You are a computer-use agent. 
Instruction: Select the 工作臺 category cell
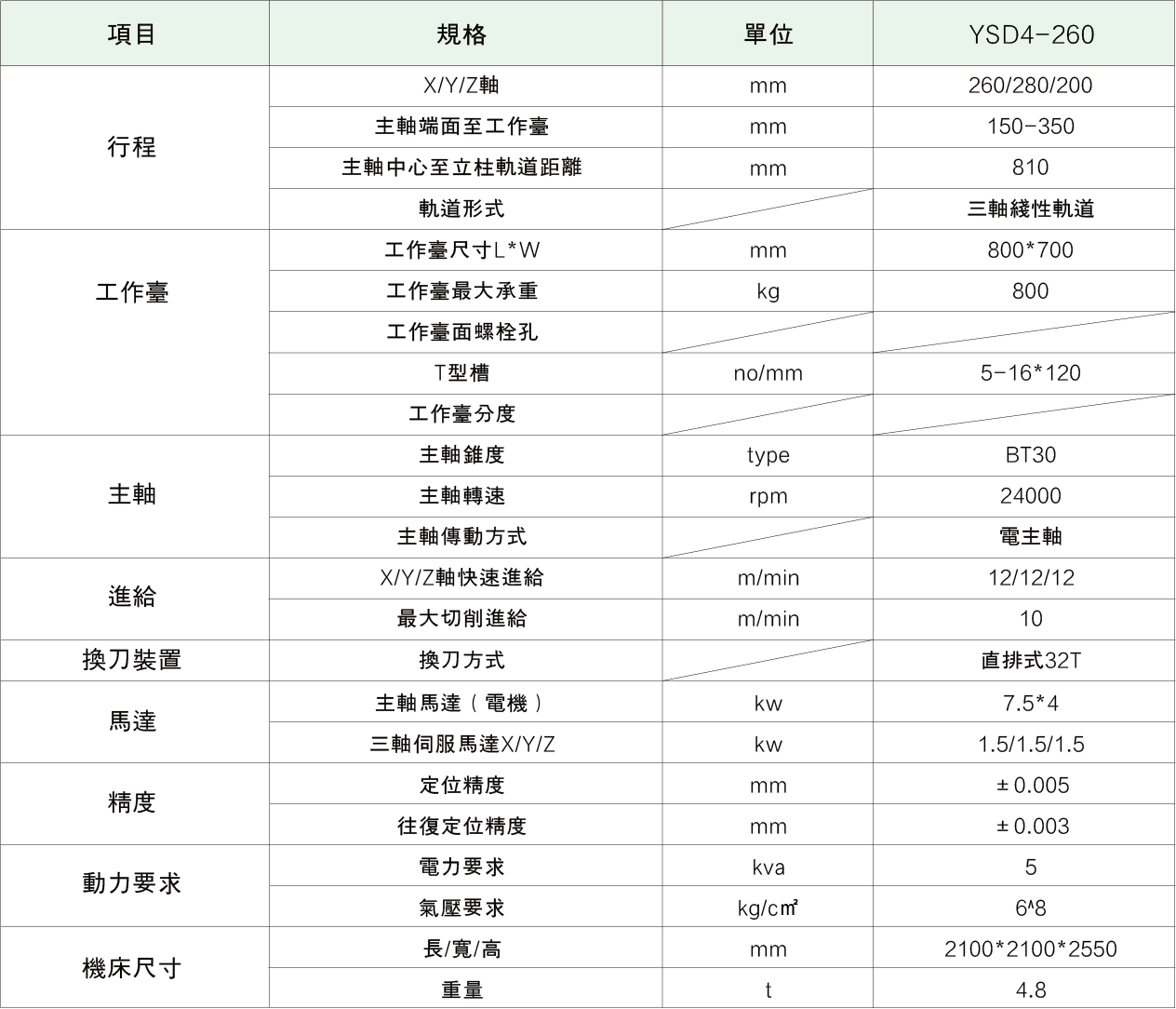pos(132,293)
